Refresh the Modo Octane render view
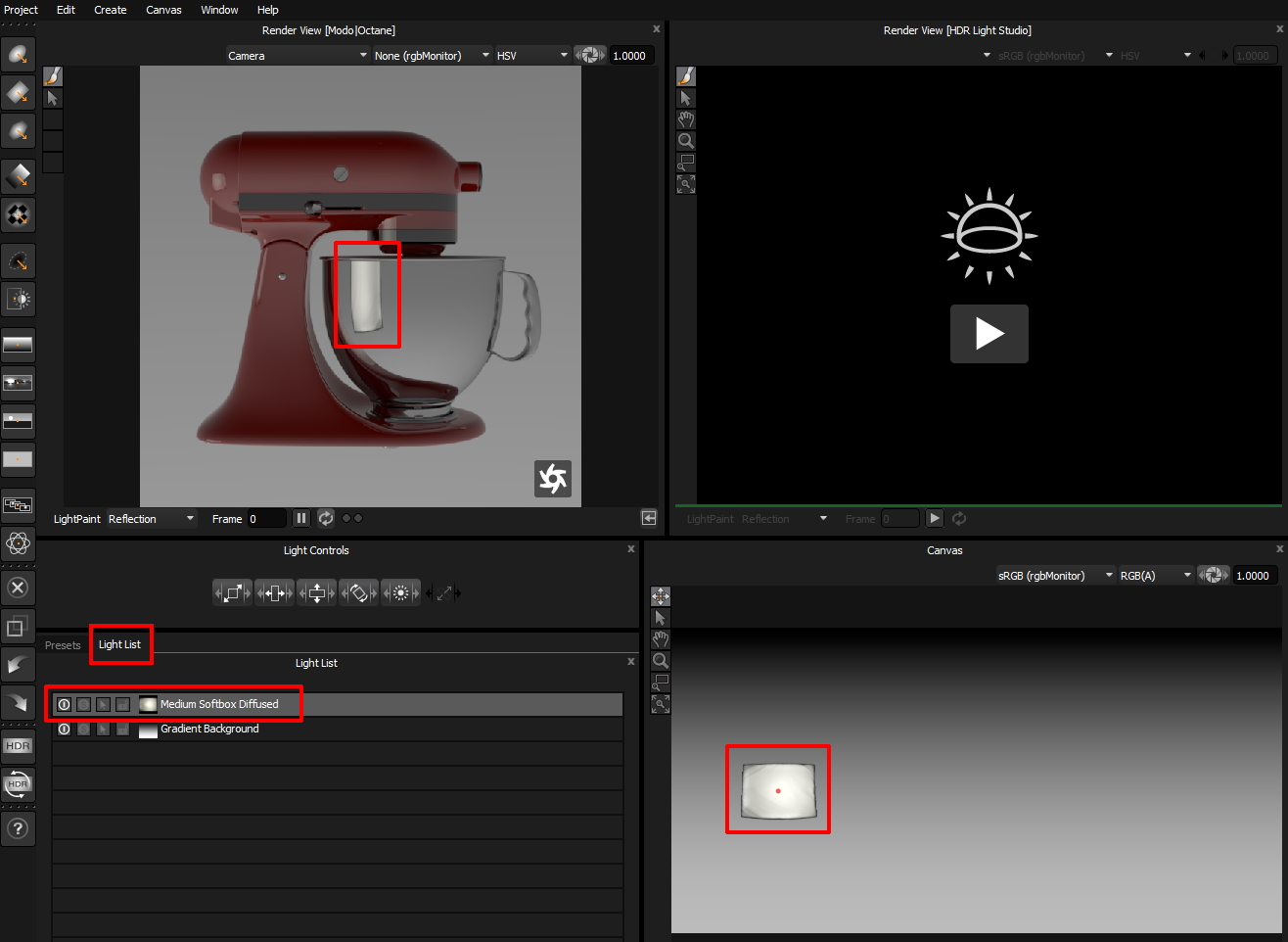Image resolution: width=1288 pixels, height=942 pixels. pyautogui.click(x=326, y=518)
